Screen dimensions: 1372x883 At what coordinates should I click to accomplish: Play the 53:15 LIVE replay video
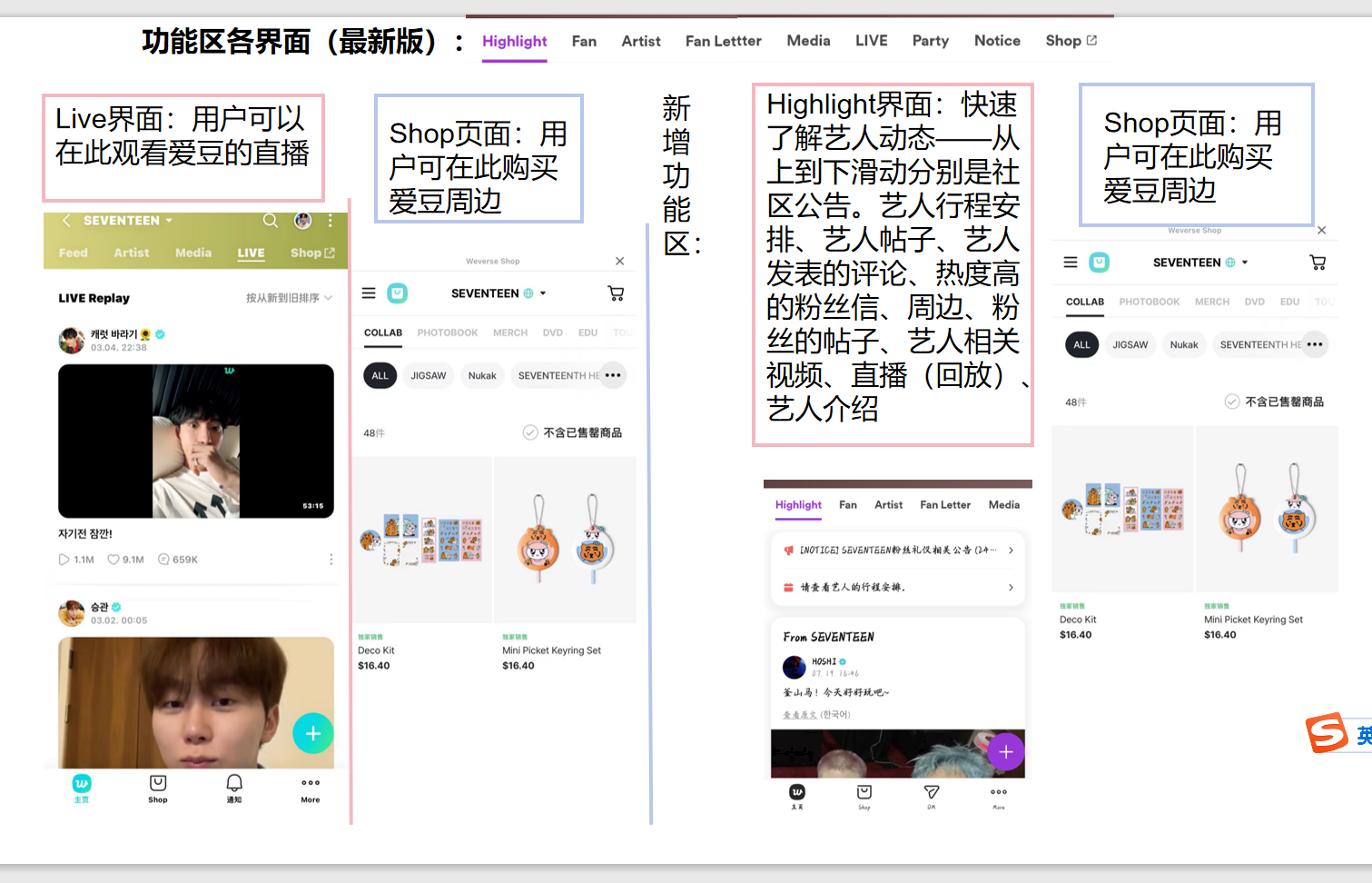click(x=196, y=441)
